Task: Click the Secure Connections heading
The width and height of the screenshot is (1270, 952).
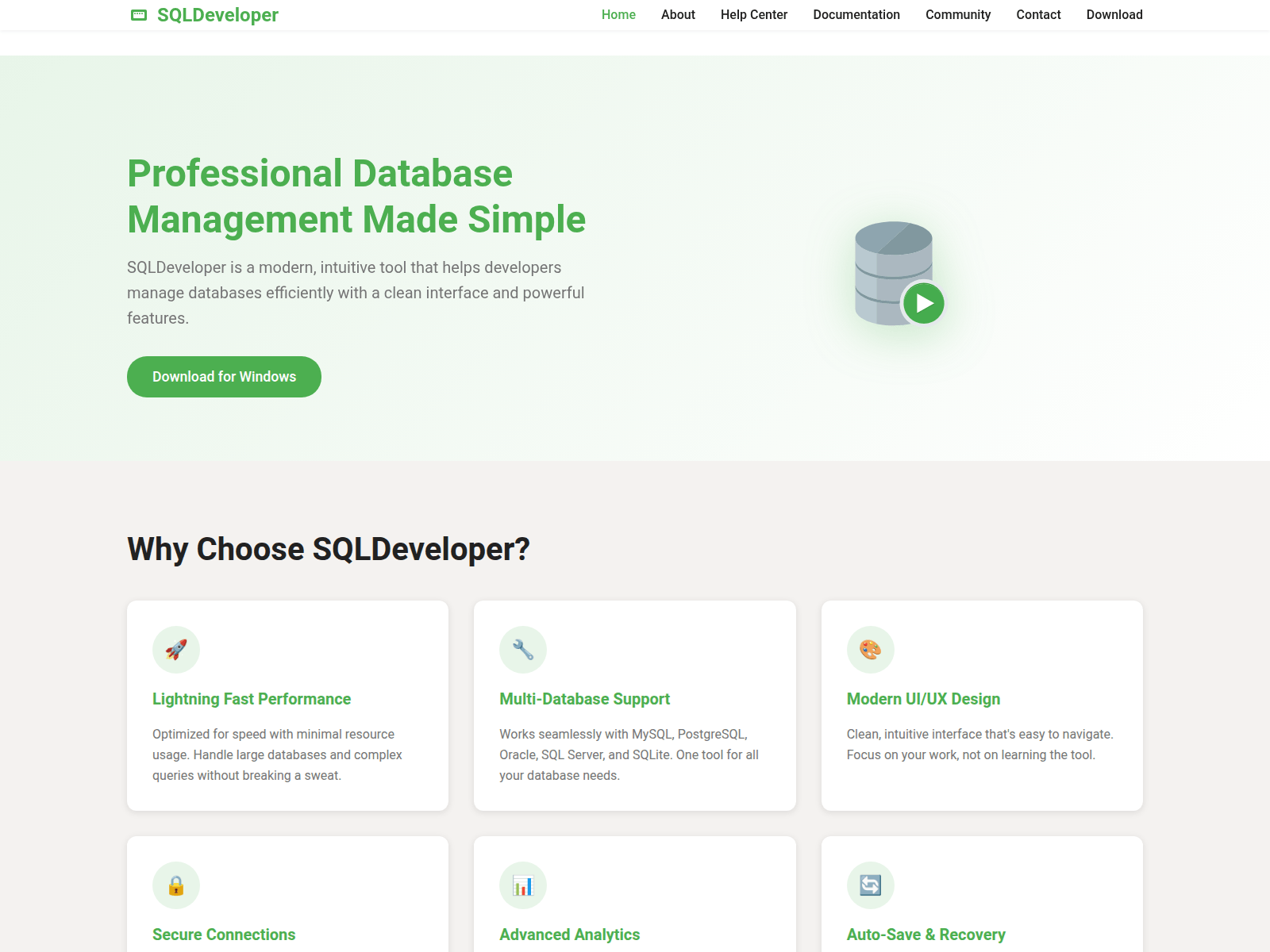Action: 224,935
